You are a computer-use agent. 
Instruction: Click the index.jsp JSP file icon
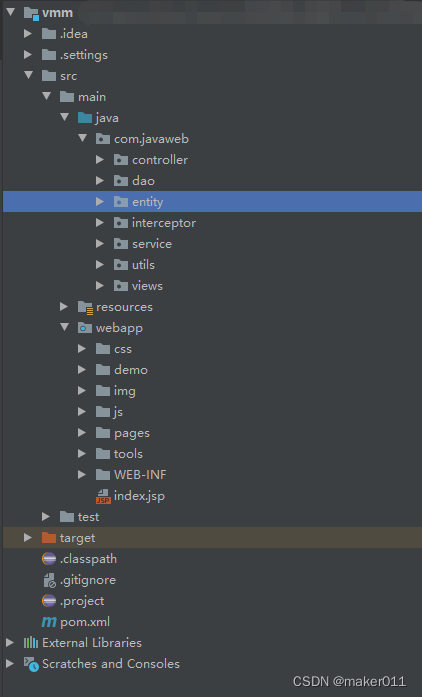(x=103, y=496)
